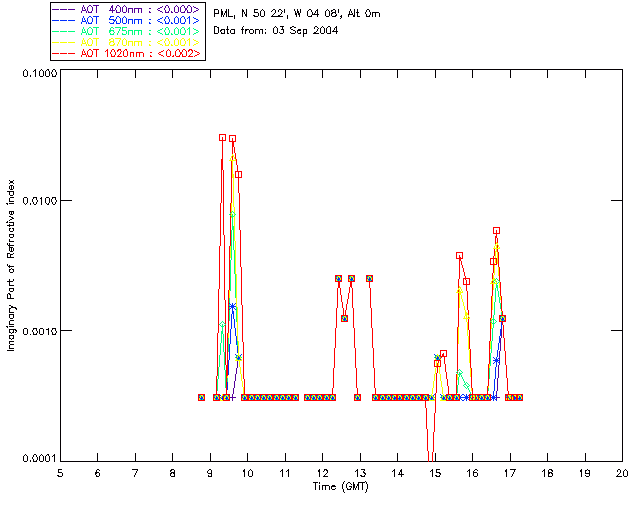
Task: Click the red square marker at 13.2 GMT peak
Action: [x=369, y=278]
